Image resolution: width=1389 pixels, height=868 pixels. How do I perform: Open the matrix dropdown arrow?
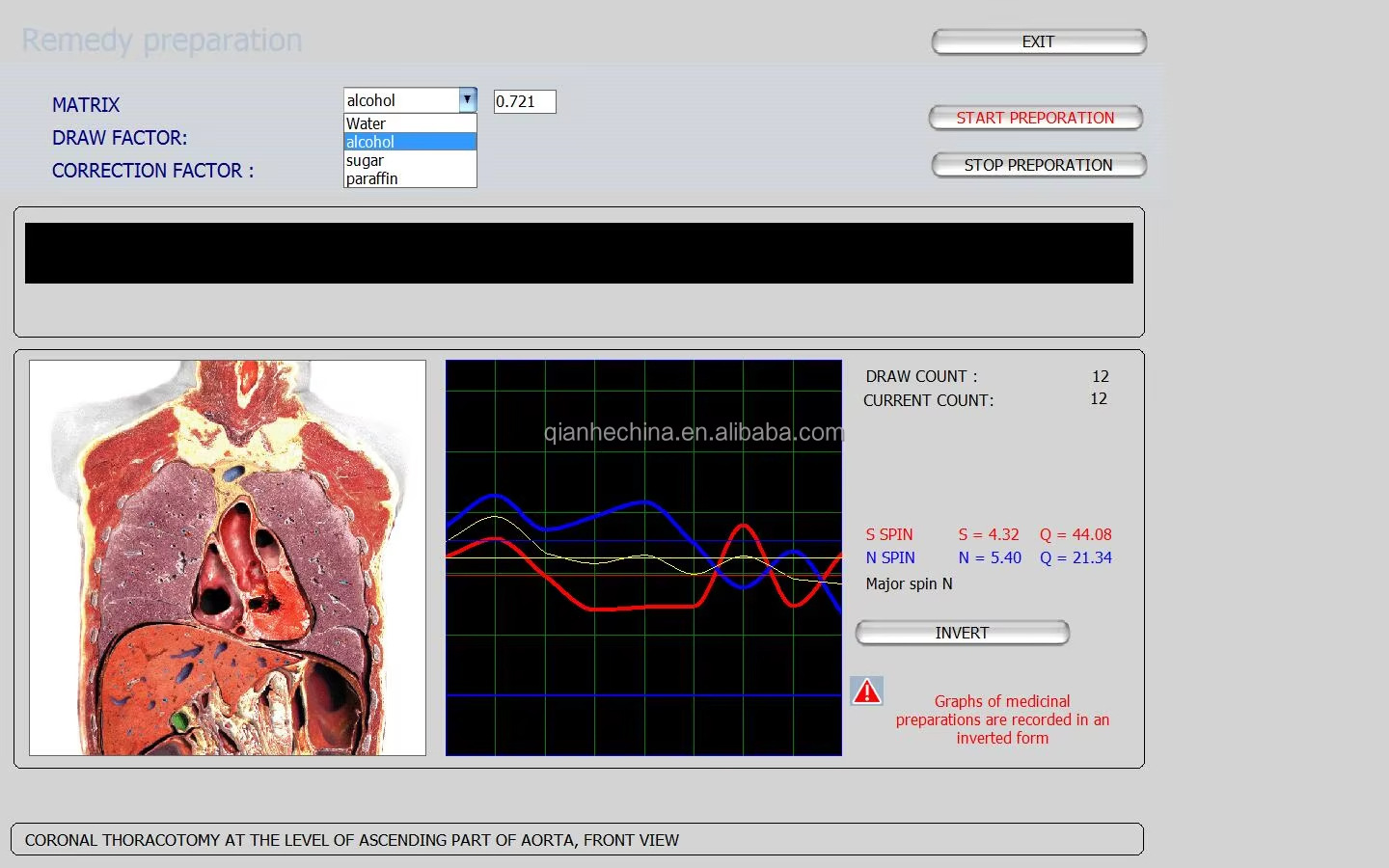point(467,100)
